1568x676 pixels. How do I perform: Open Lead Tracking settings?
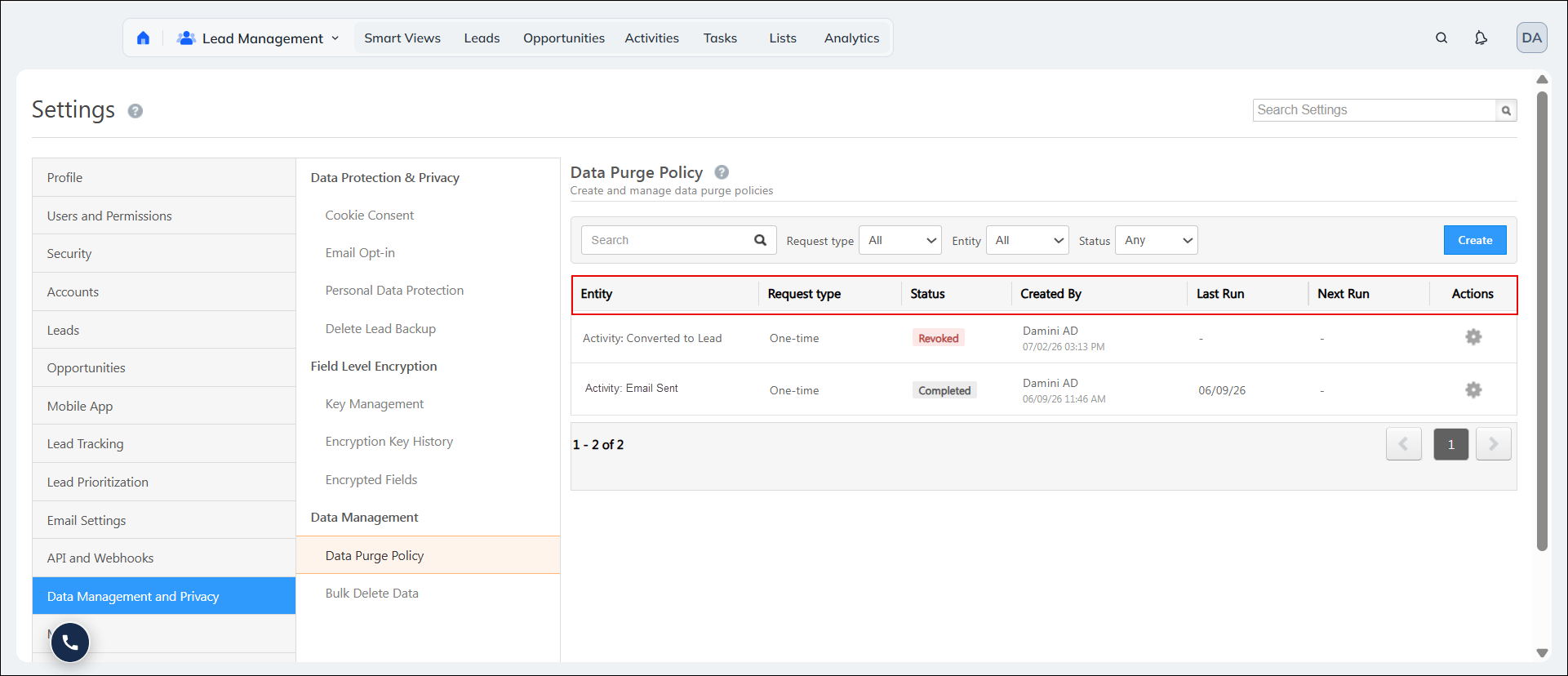pos(164,443)
